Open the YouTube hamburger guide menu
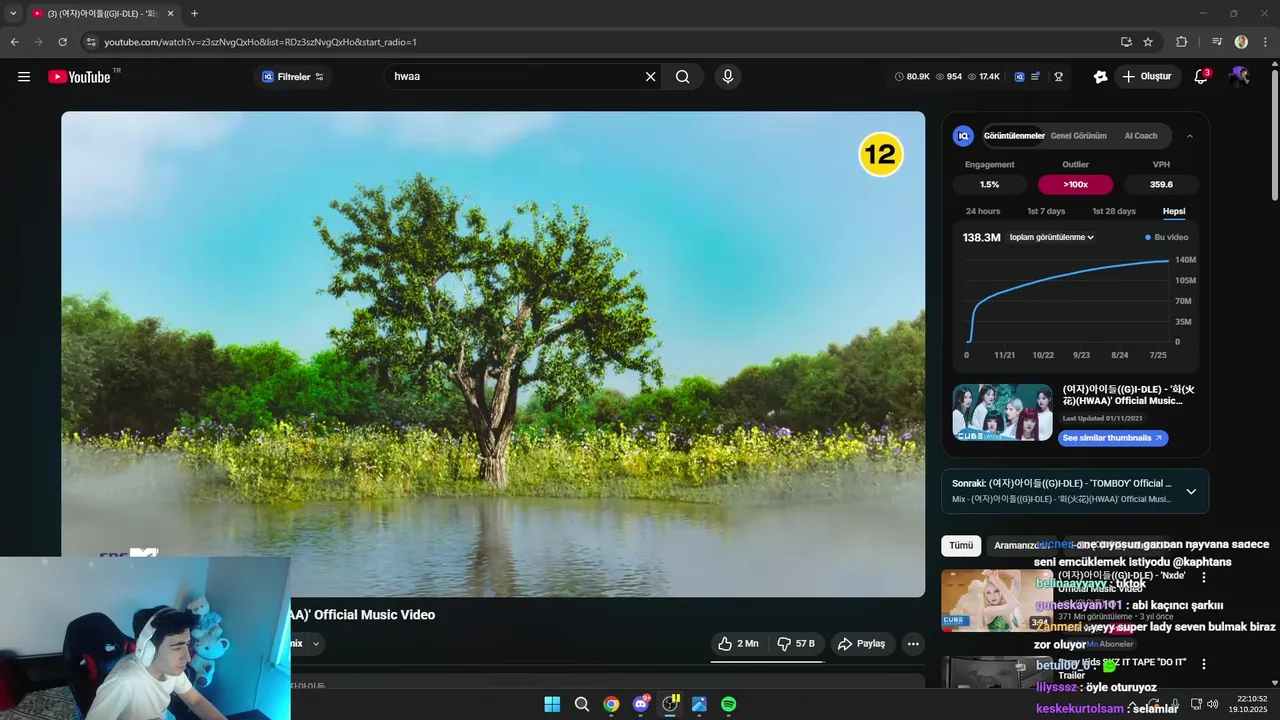Viewport: 1280px width, 720px height. 24,77
